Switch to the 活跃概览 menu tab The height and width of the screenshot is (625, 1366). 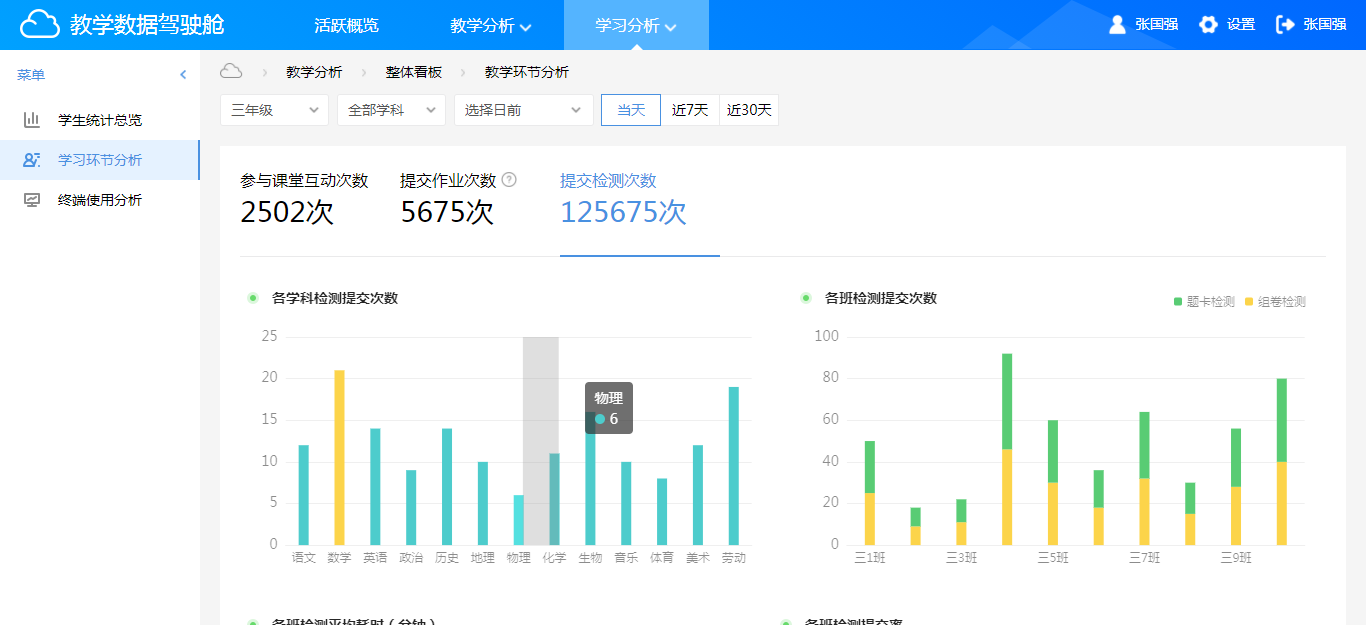tap(346, 25)
